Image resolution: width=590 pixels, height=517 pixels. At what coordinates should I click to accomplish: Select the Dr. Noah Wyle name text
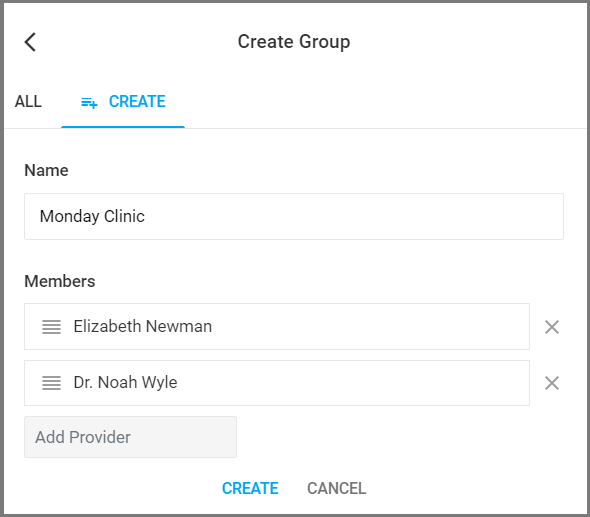point(125,382)
